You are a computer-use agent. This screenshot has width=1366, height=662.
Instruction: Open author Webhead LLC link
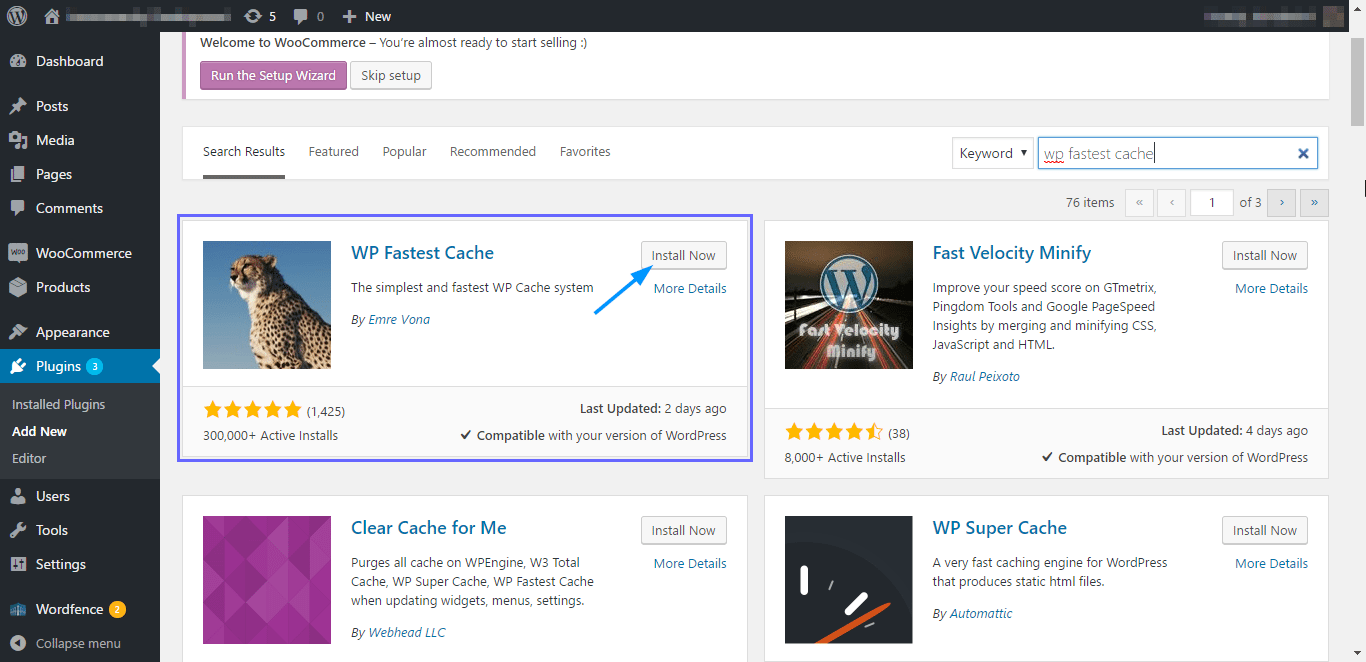pos(405,632)
